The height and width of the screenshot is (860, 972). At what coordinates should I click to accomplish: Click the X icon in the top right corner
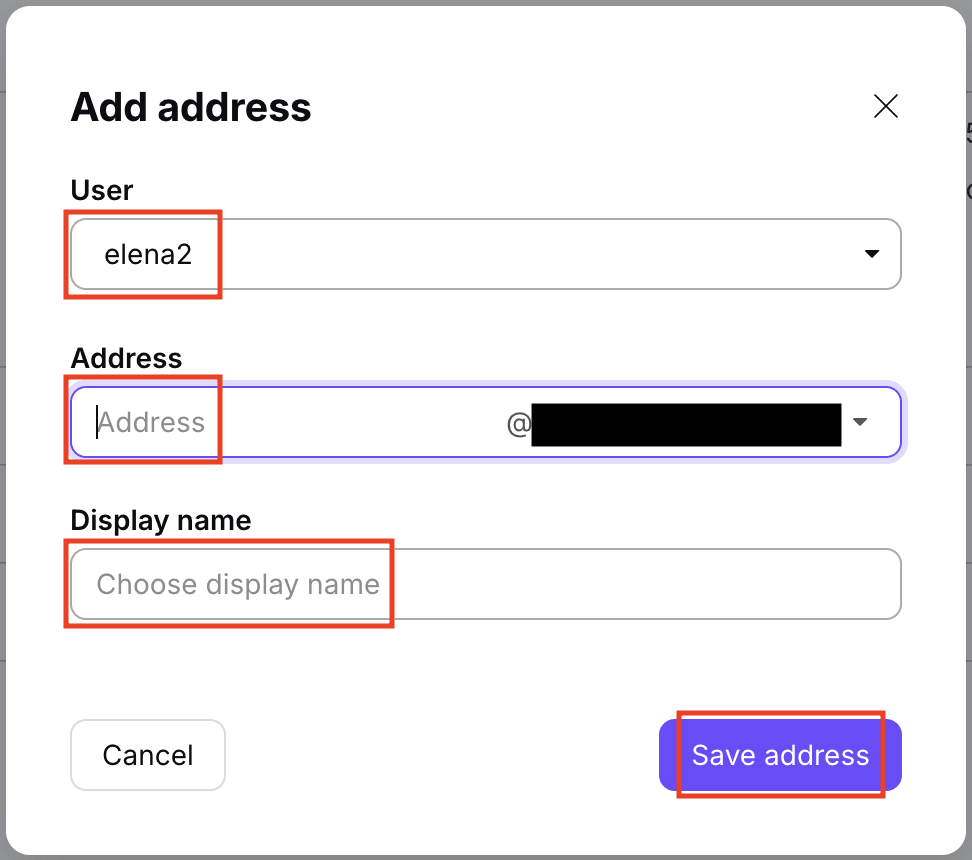[x=886, y=106]
